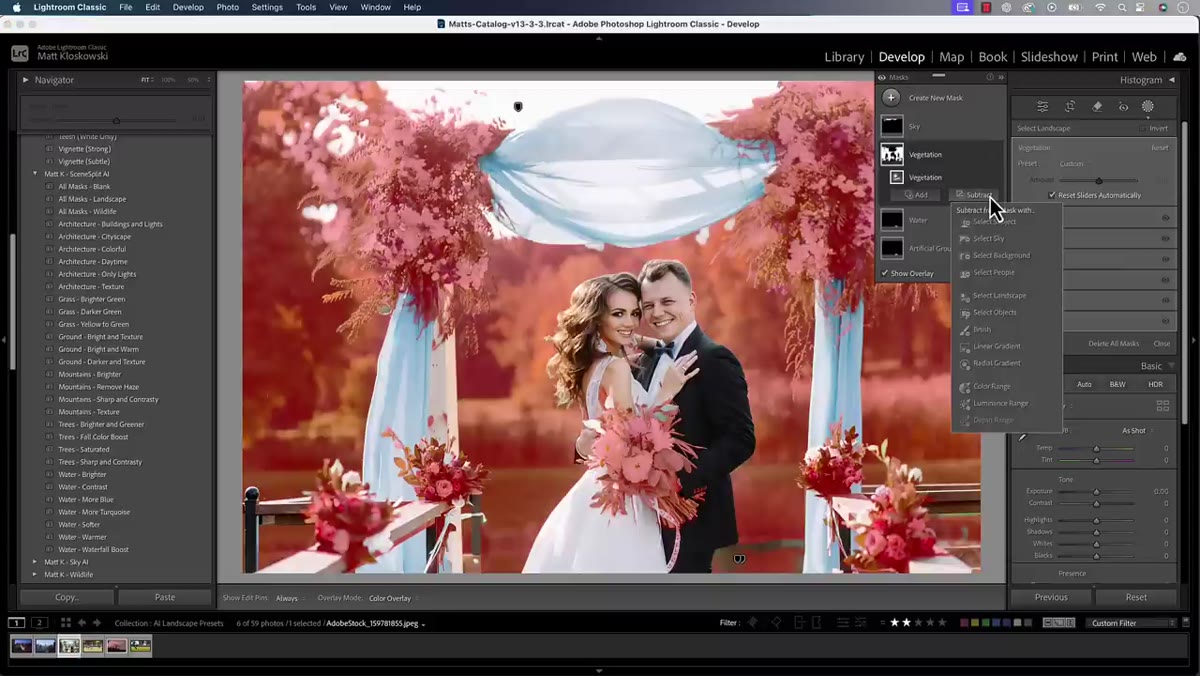This screenshot has width=1200, height=676.
Task: Expand the Matt K - Sky AI preset group
Action: point(35,562)
